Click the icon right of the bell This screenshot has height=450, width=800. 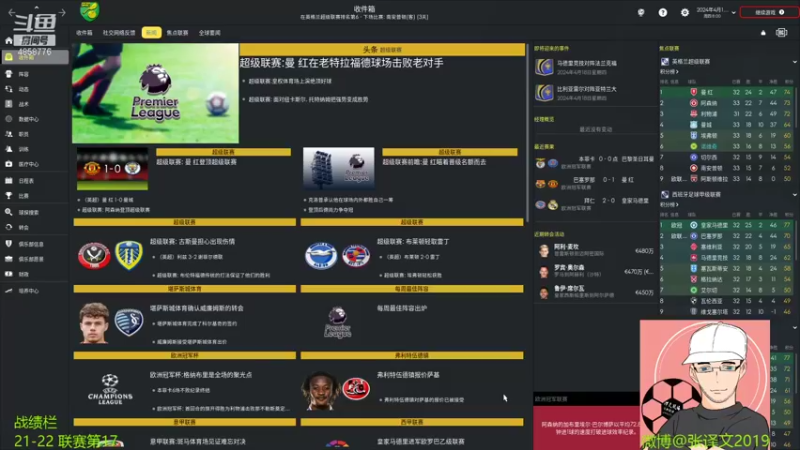click(x=781, y=33)
